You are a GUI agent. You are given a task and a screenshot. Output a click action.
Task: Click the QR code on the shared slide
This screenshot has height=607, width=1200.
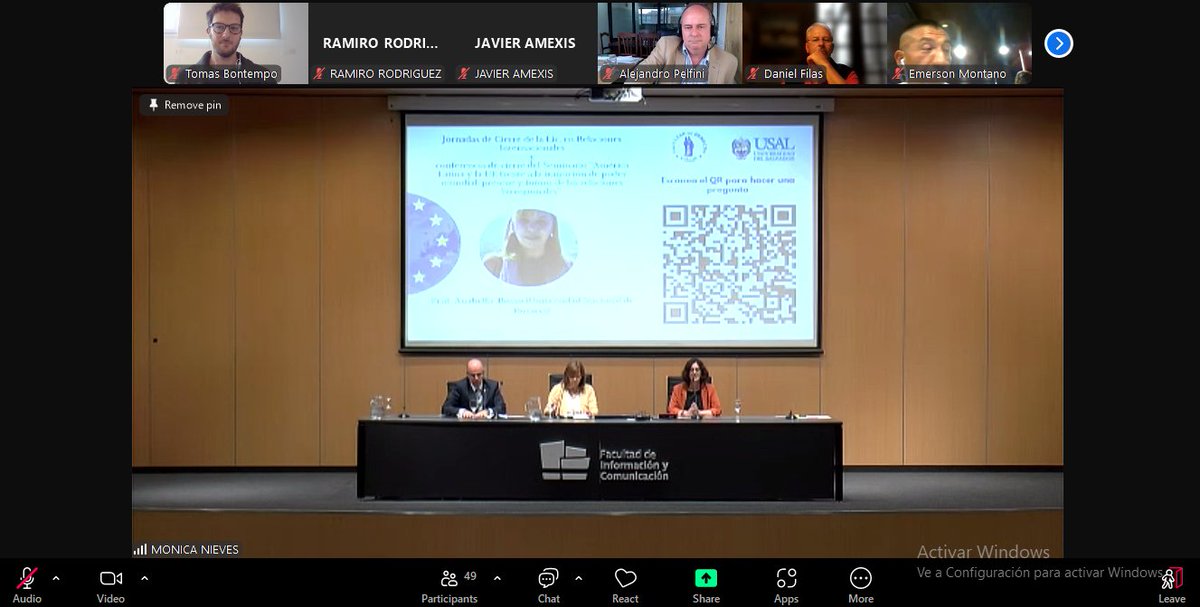729,264
